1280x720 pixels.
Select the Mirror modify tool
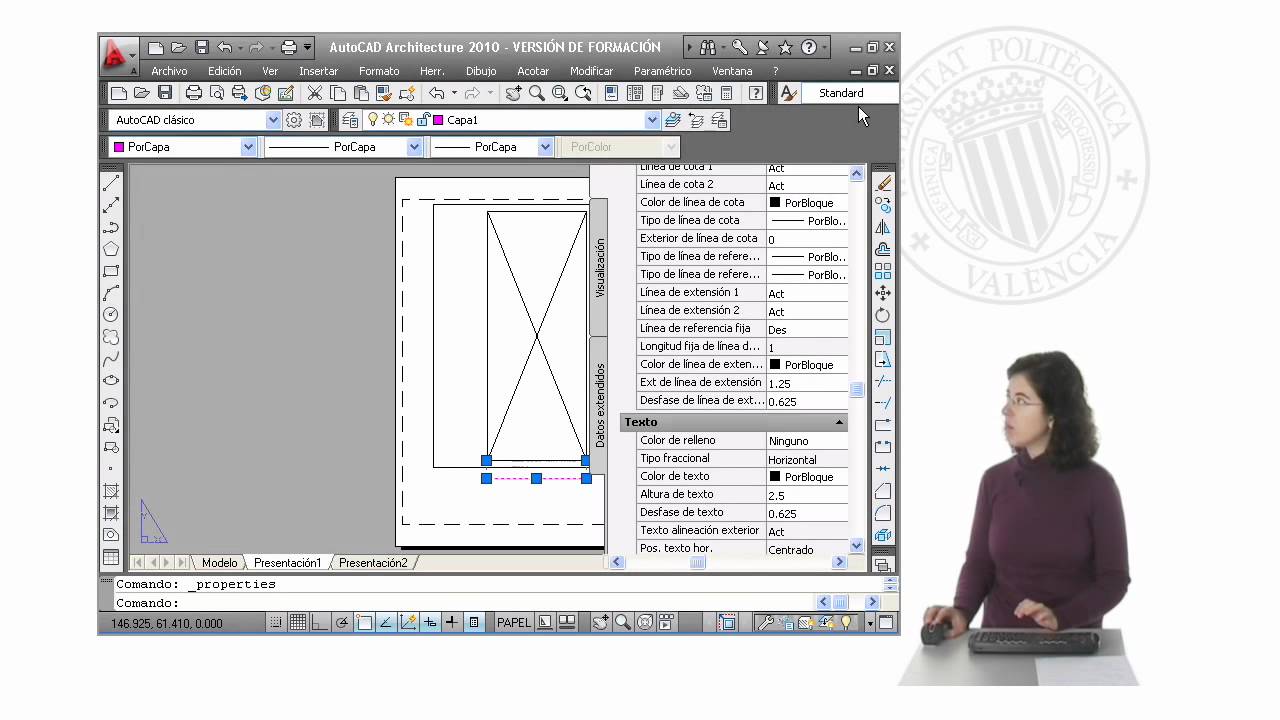coord(883,227)
